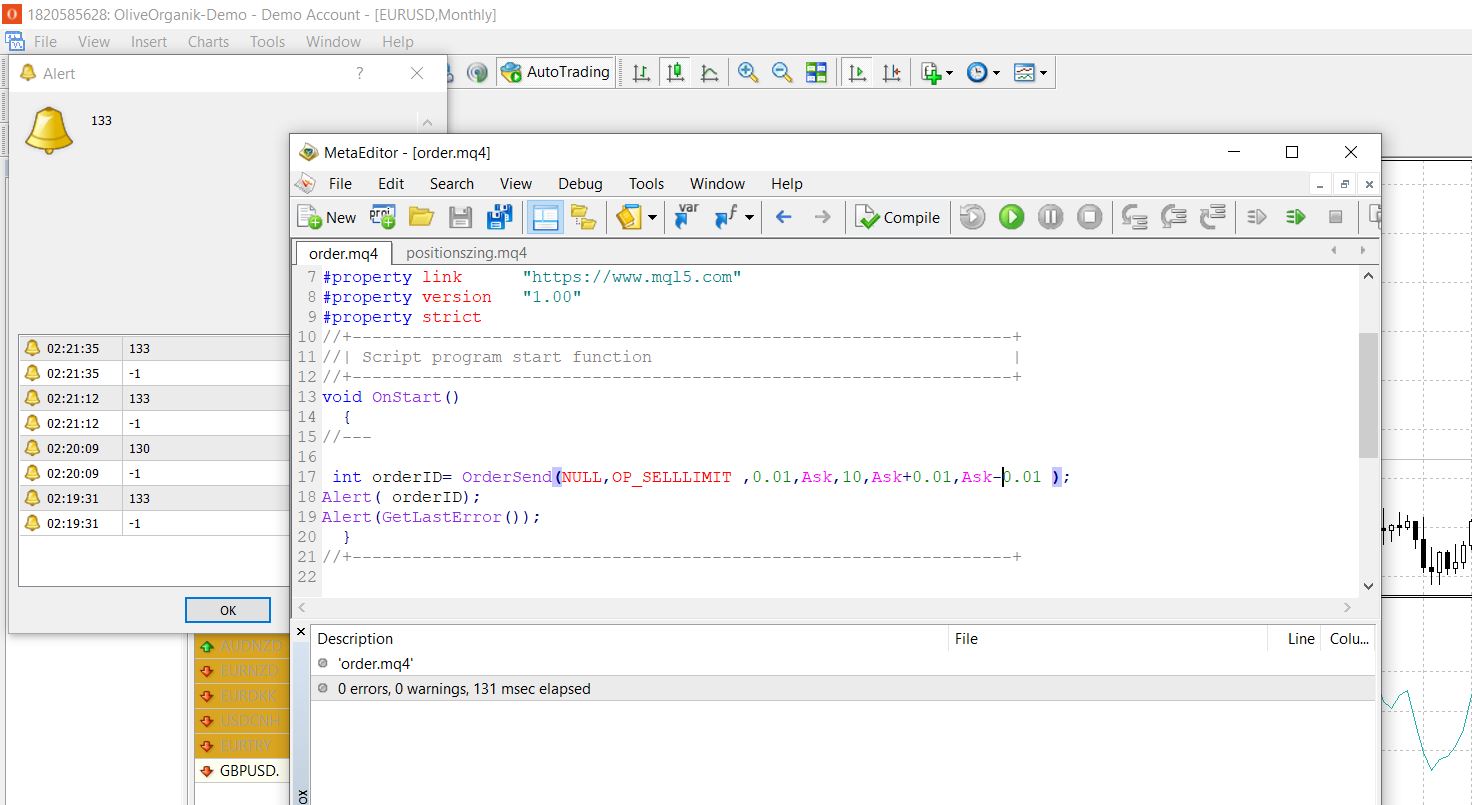Stop debugging in MetaEditor toolbar
Viewport: 1472px width, 805px height.
tap(1089, 217)
